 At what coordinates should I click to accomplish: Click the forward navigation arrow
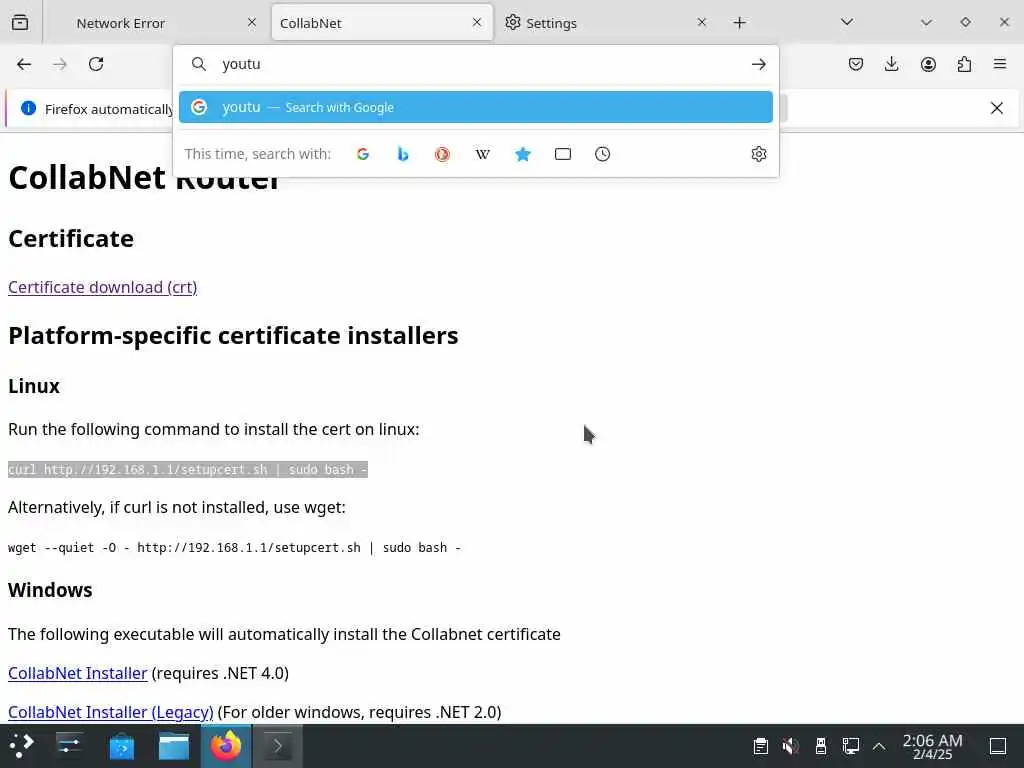59,64
